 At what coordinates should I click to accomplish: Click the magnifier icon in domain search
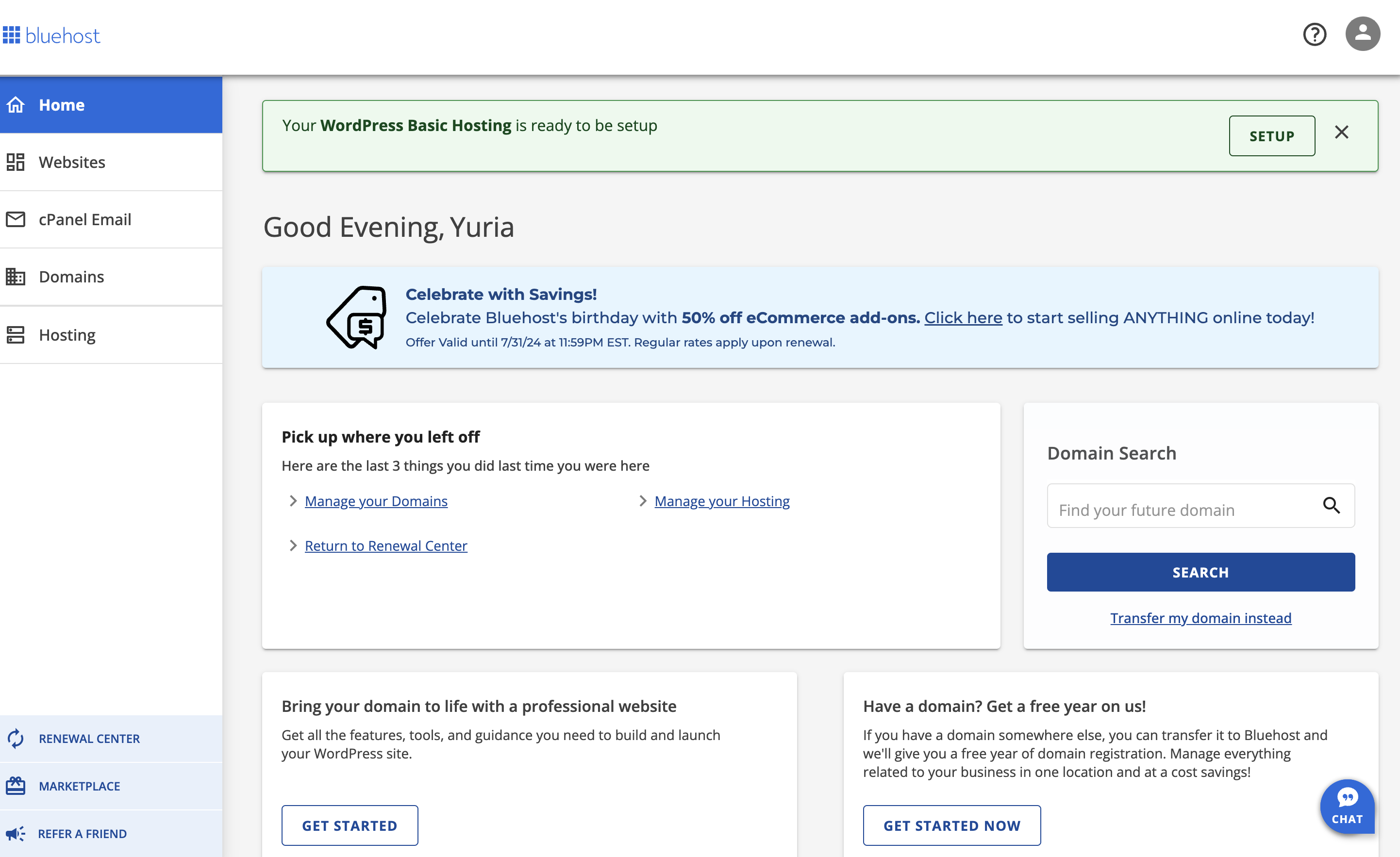(1331, 506)
